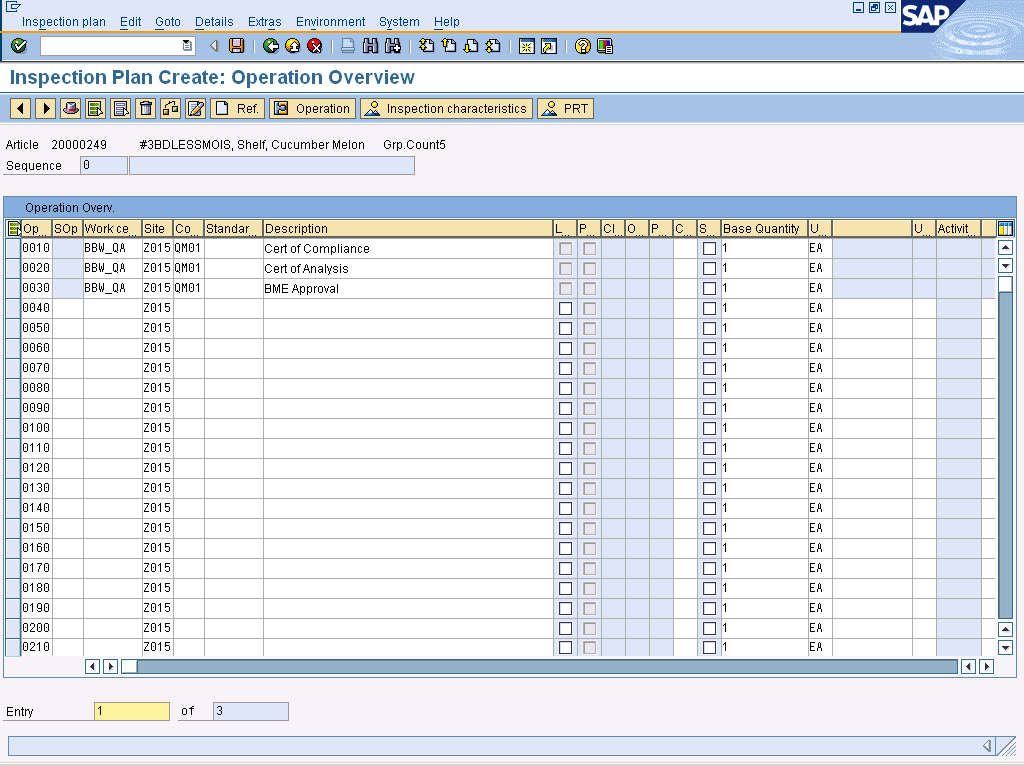Open the Goto menu
1024x766 pixels.
(x=168, y=22)
